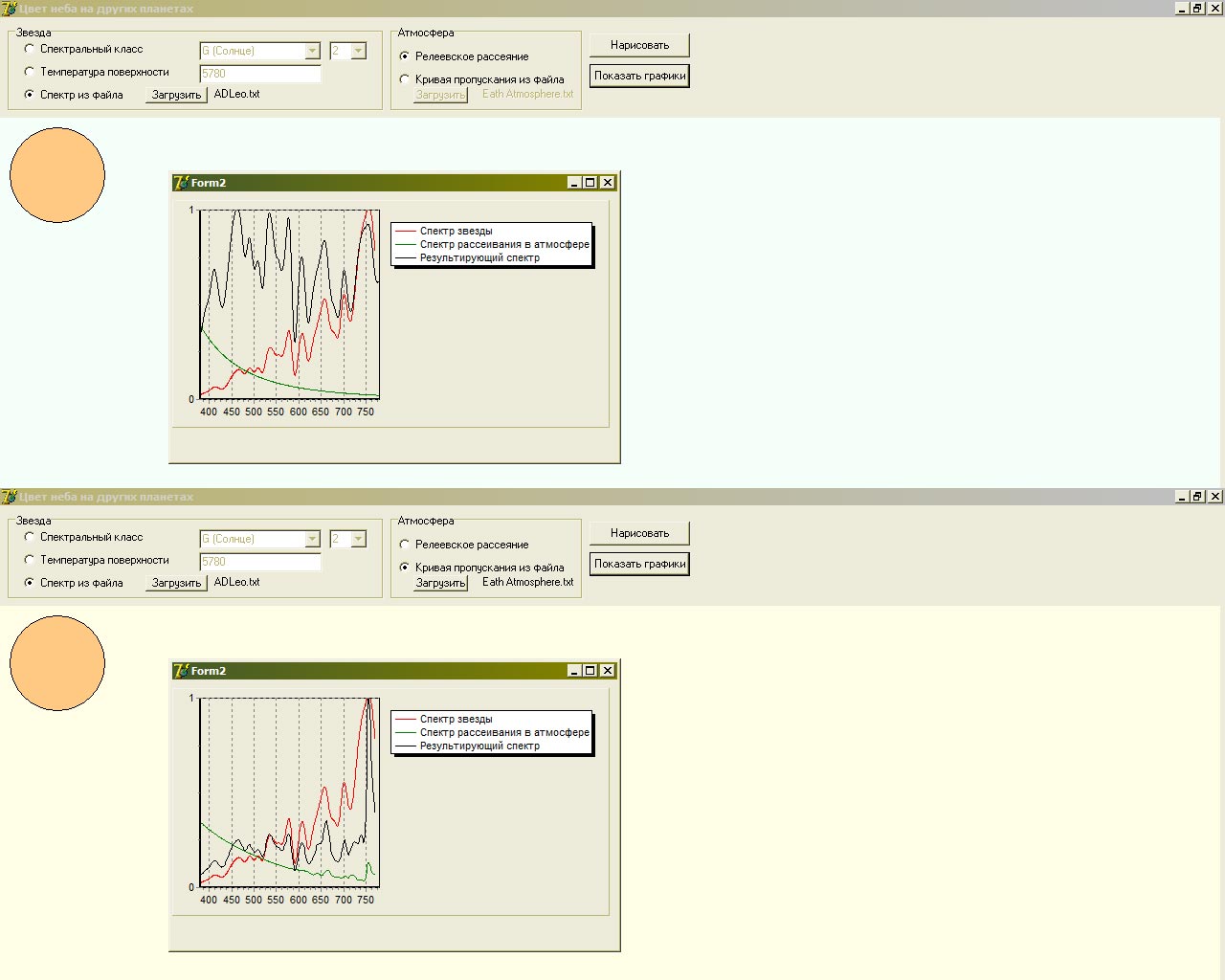The width and height of the screenshot is (1225, 980).
Task: Restore the lower main window
Action: point(1197,497)
